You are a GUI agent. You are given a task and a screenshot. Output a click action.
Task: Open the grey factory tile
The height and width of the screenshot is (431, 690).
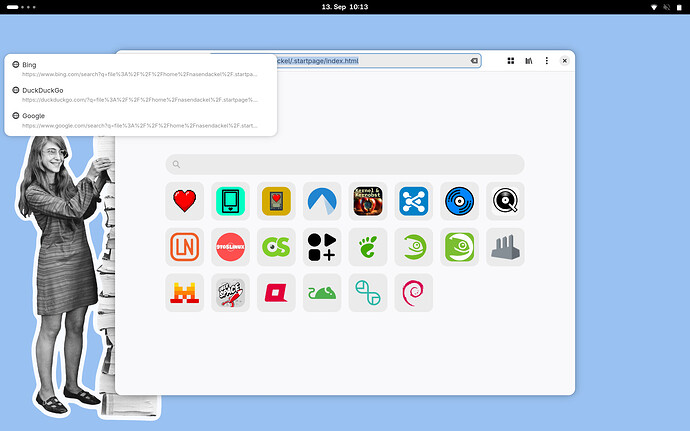[x=505, y=247]
